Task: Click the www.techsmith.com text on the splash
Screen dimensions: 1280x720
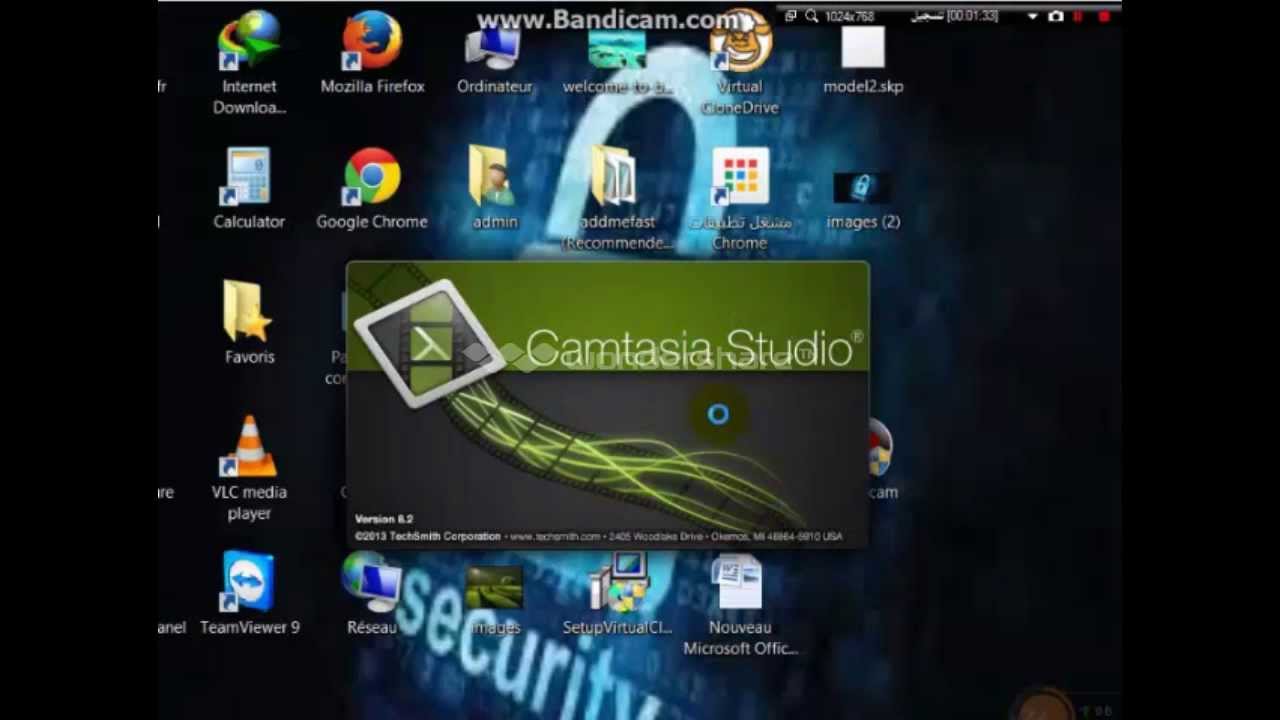Action: tap(554, 536)
